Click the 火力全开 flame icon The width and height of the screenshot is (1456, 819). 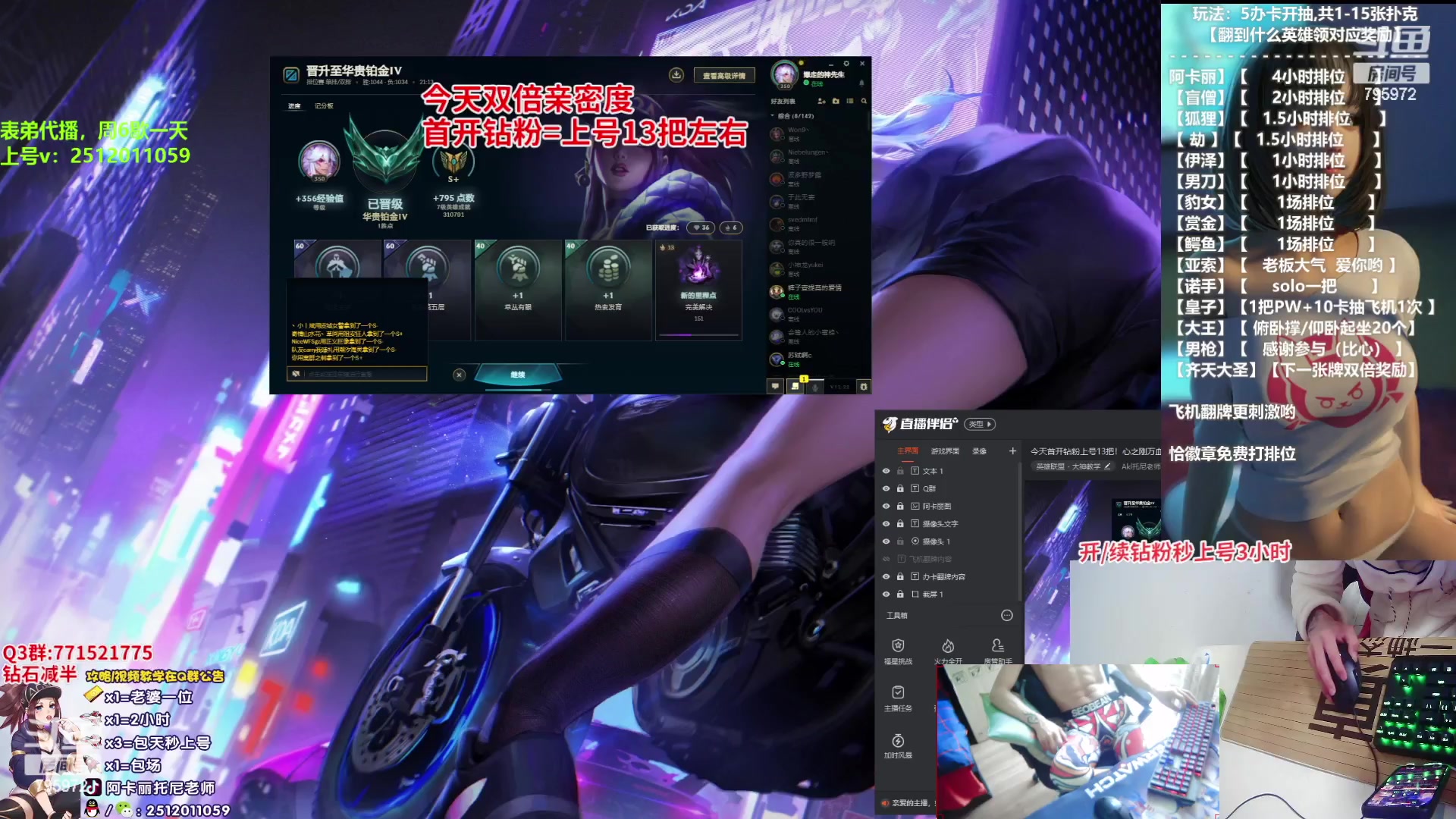[x=948, y=646]
